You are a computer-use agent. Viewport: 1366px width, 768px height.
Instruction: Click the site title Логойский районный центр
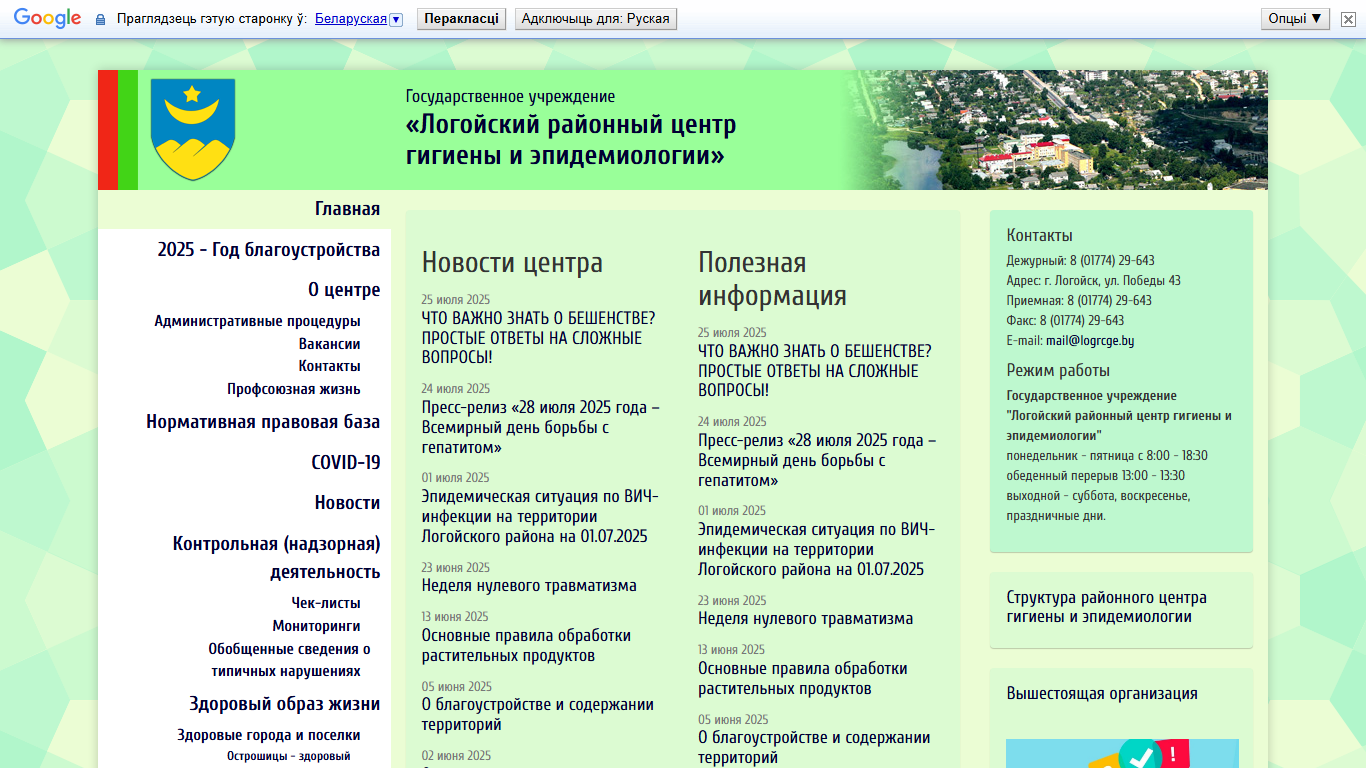[x=571, y=140]
